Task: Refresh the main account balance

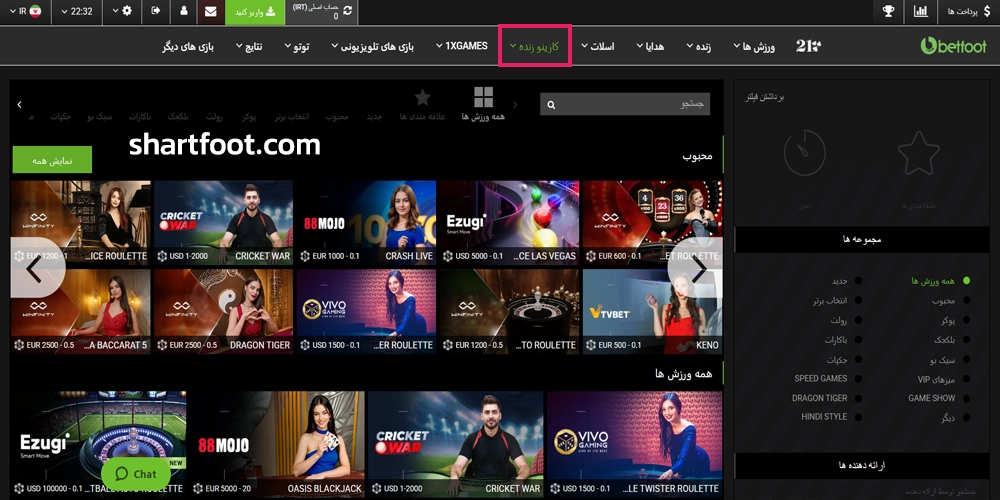Action: pyautogui.click(x=347, y=12)
